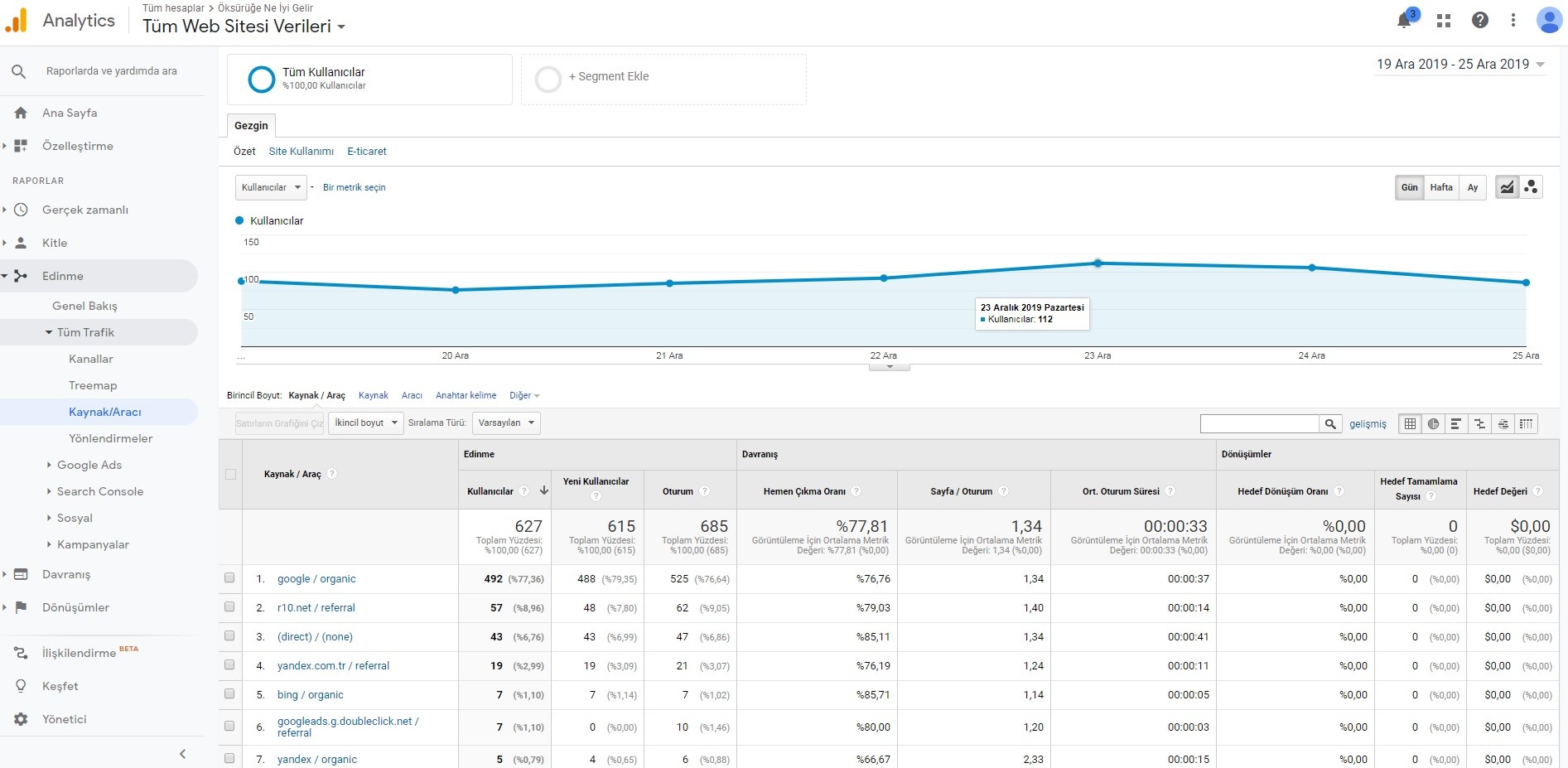Check the google / organic row checkbox
Screen dimensions: 1568x768
[229, 578]
